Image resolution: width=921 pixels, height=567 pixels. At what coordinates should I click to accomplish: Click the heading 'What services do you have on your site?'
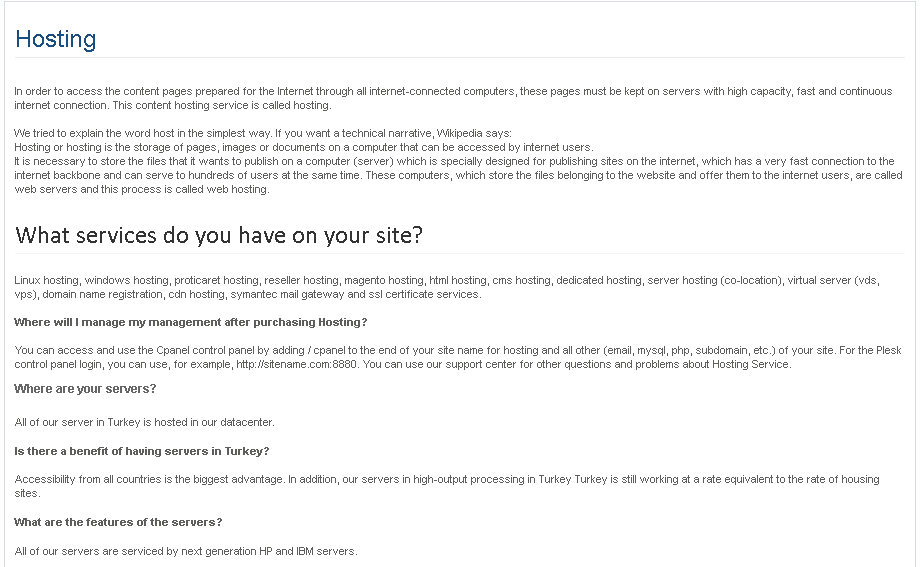tap(219, 235)
